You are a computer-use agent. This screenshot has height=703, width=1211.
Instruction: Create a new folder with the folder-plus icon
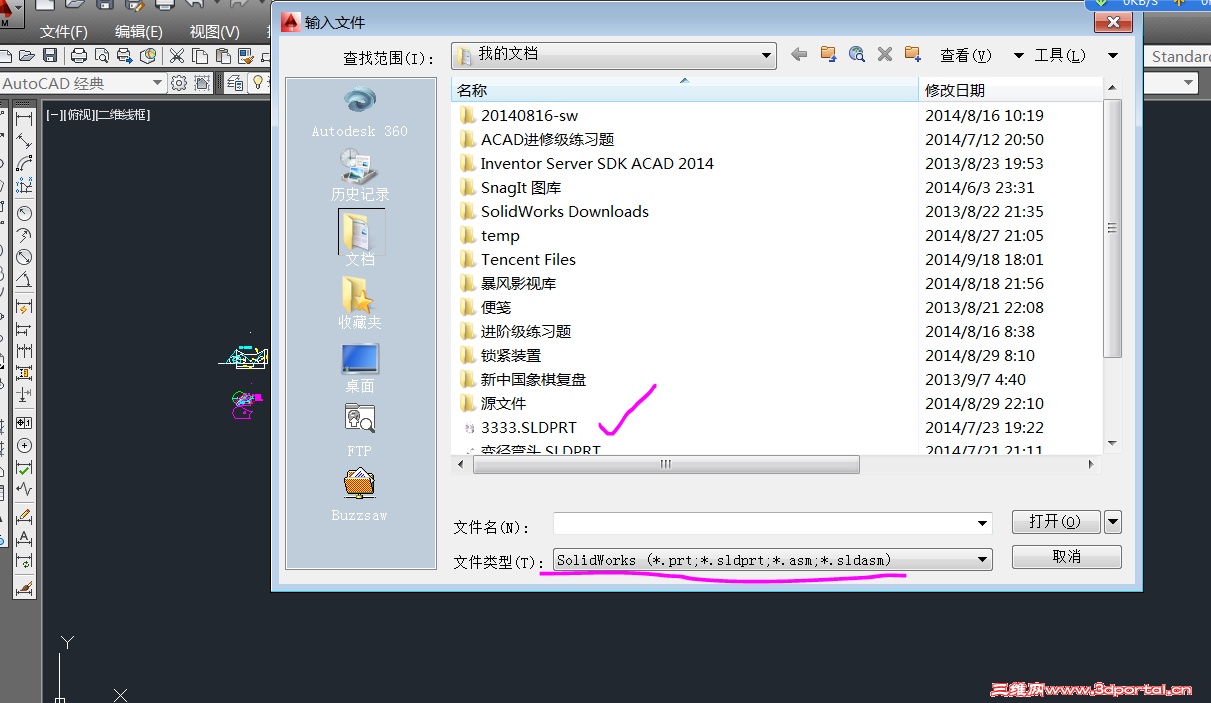pyautogui.click(x=912, y=55)
